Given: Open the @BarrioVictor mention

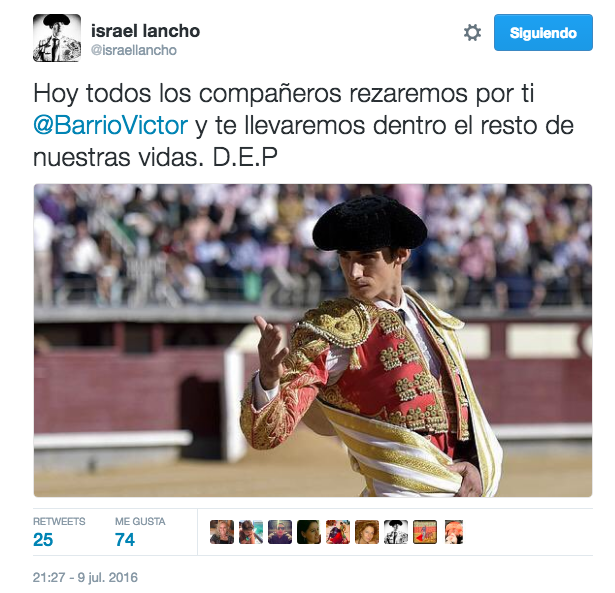Looking at the screenshot, I should 111,126.
